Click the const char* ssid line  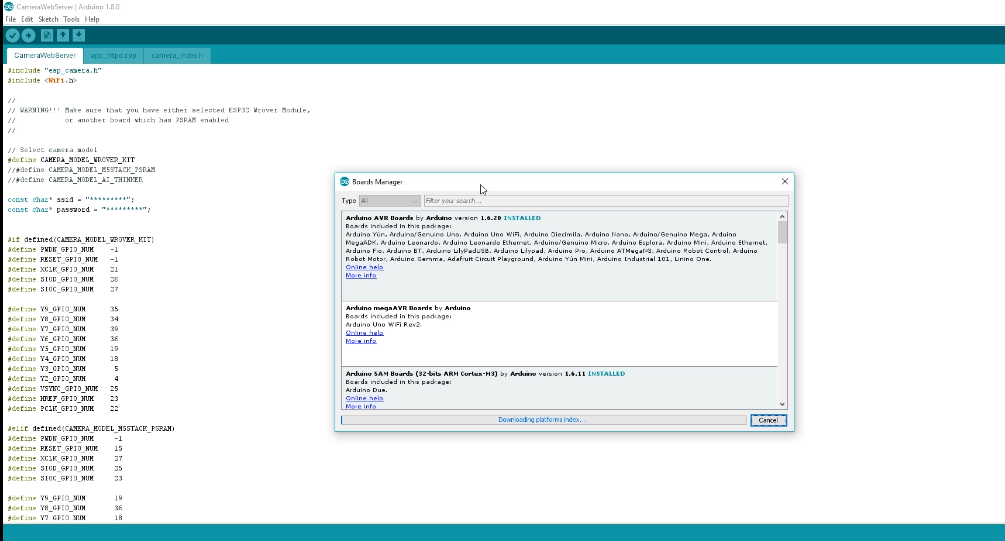tap(71, 200)
